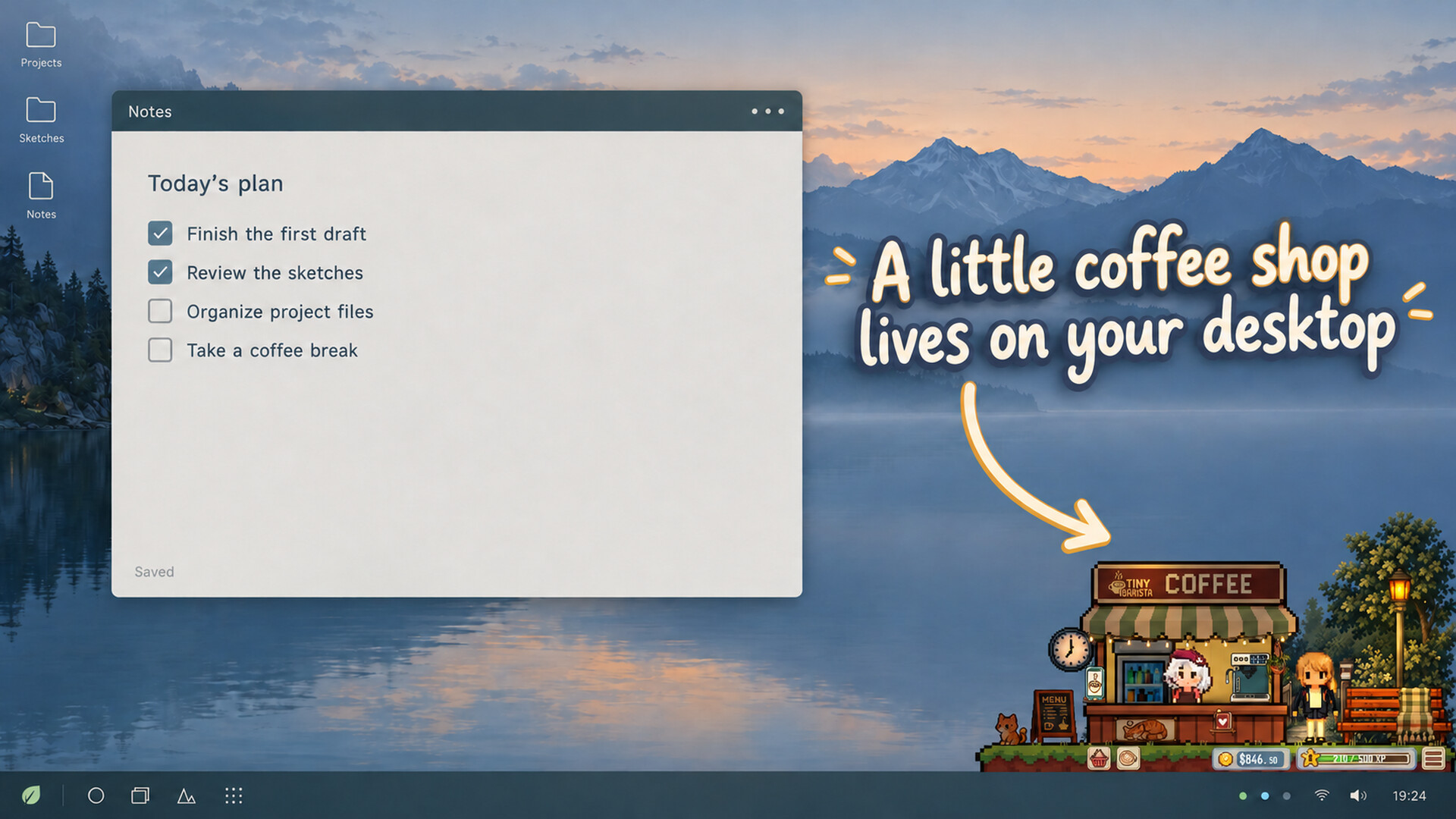Select the green workspace dot

1243,795
